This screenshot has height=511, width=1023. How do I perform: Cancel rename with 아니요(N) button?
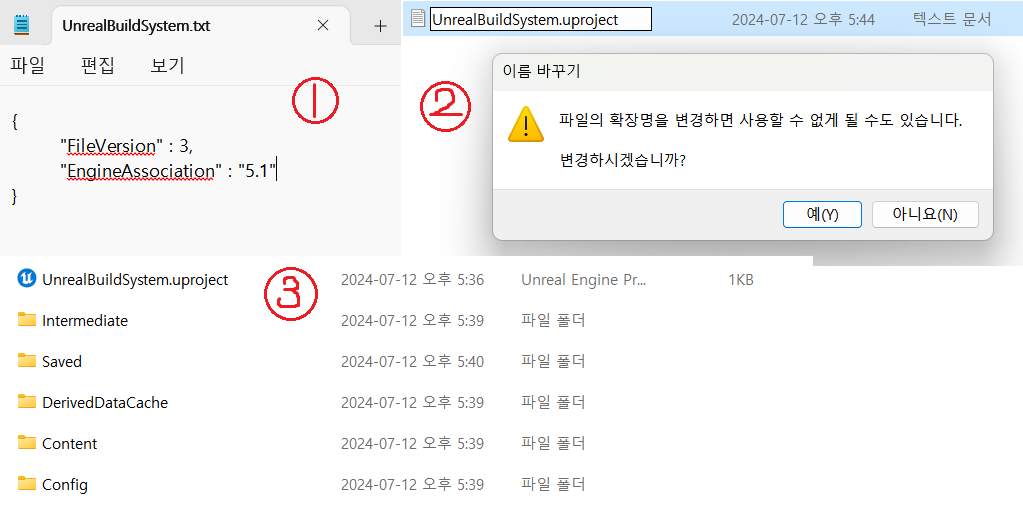[925, 215]
